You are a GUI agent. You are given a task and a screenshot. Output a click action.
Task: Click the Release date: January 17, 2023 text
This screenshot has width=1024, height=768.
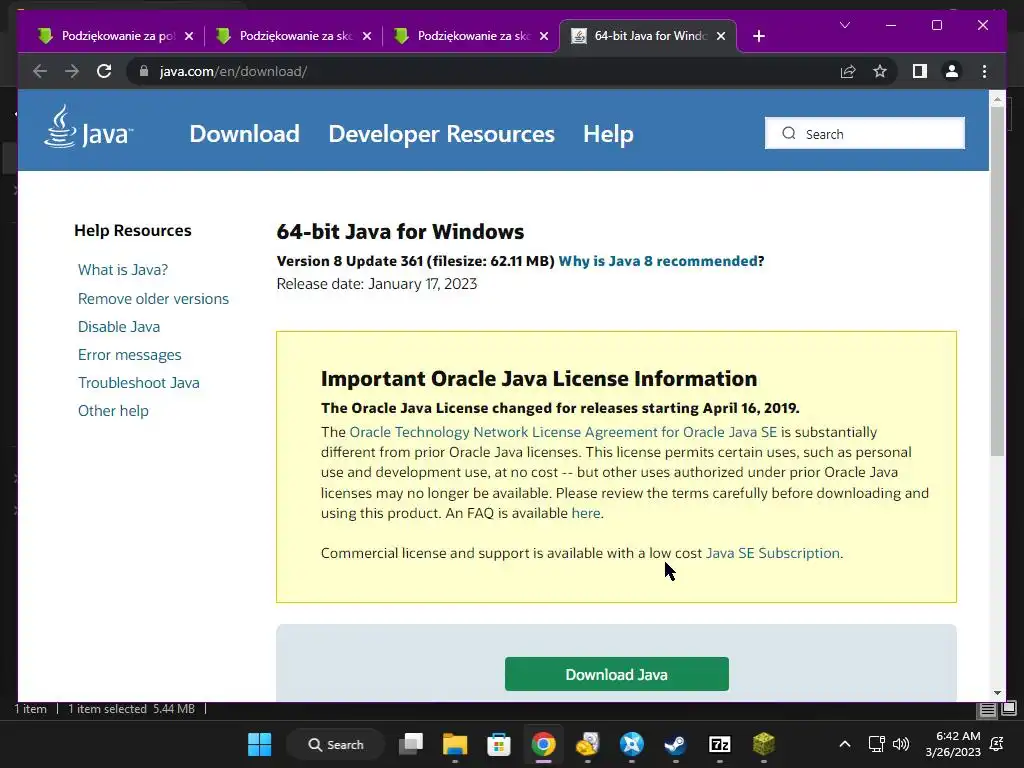click(377, 283)
